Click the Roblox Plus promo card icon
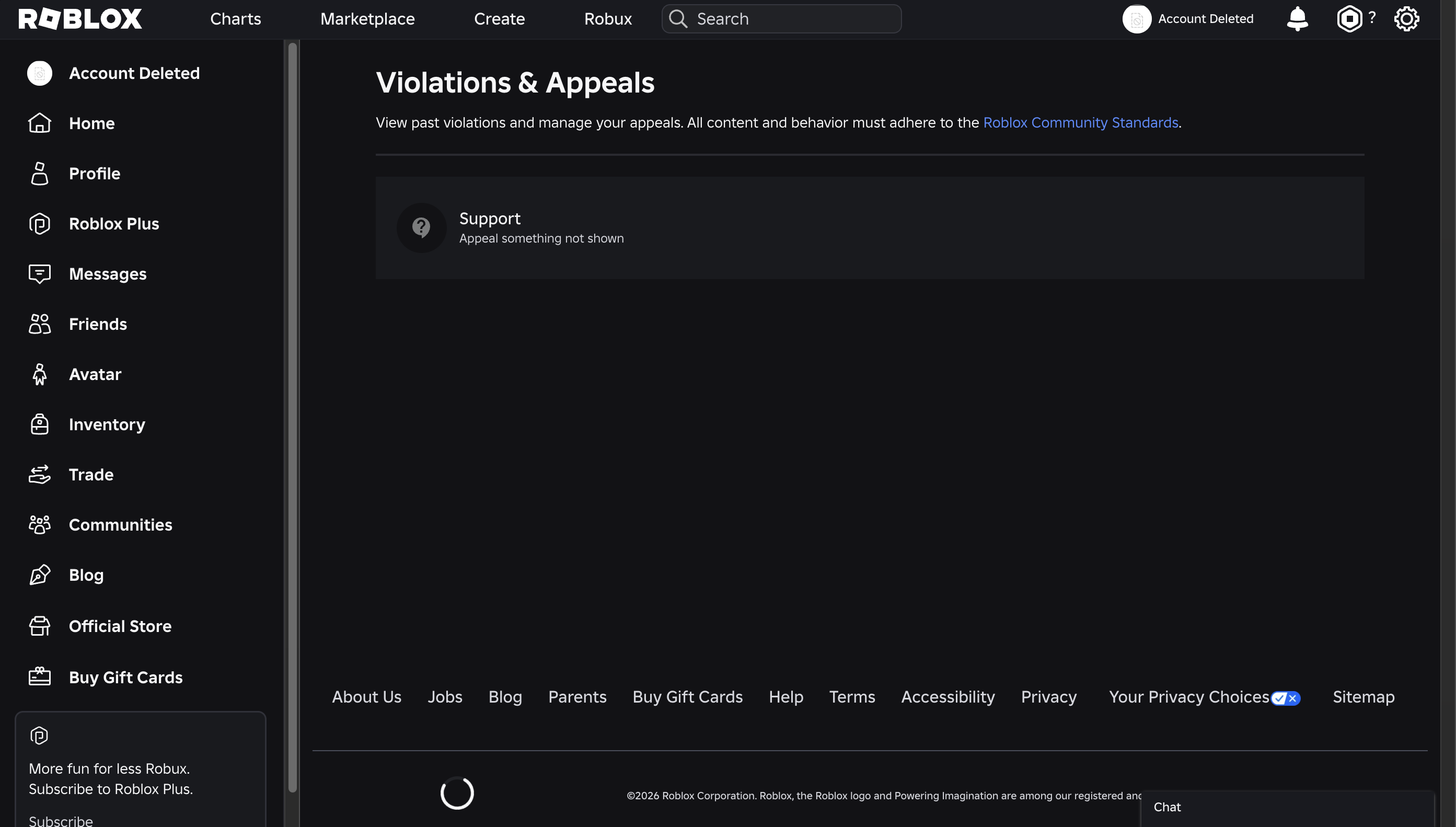 [x=39, y=736]
